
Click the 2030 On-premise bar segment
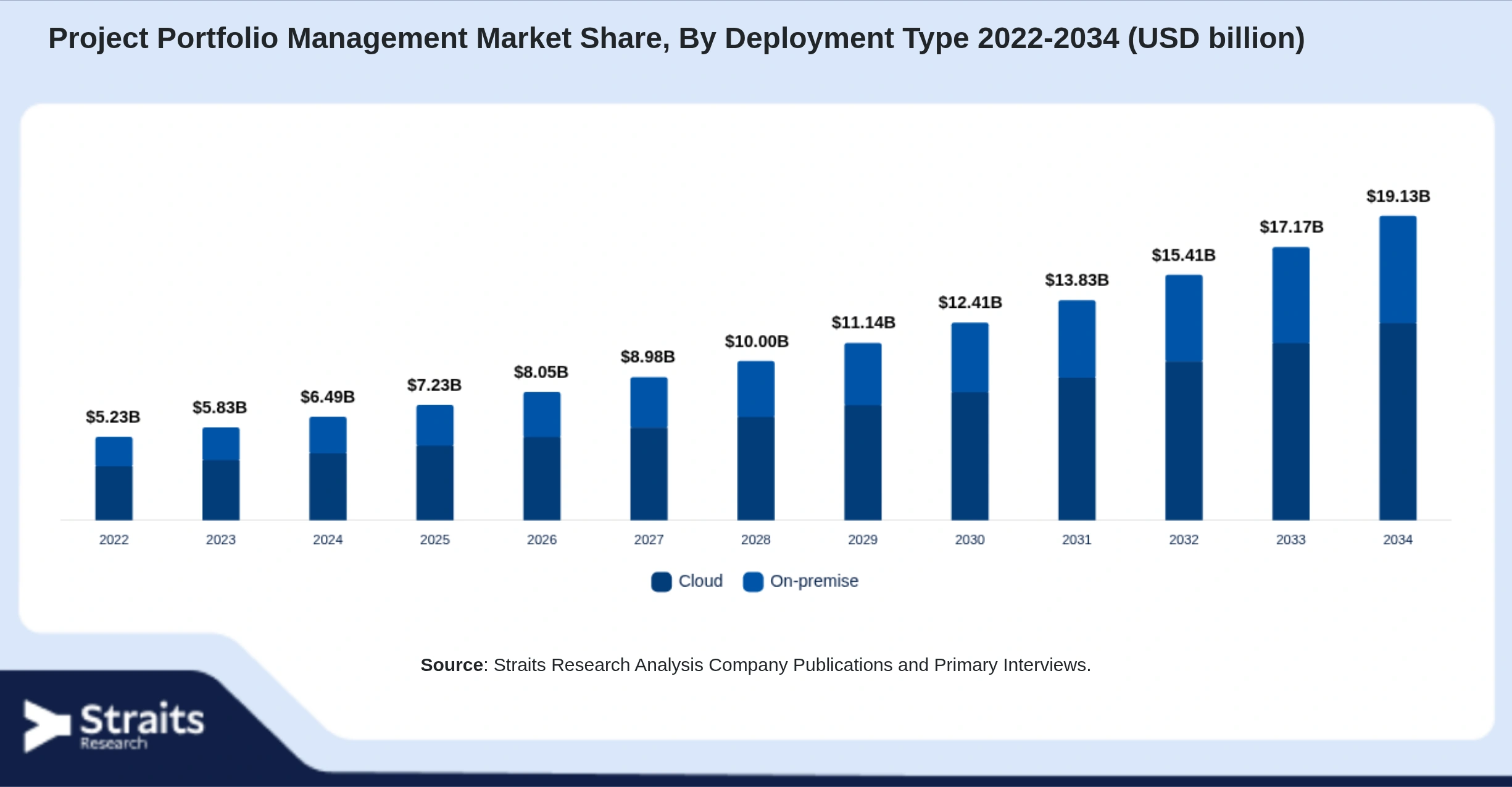click(x=970, y=358)
